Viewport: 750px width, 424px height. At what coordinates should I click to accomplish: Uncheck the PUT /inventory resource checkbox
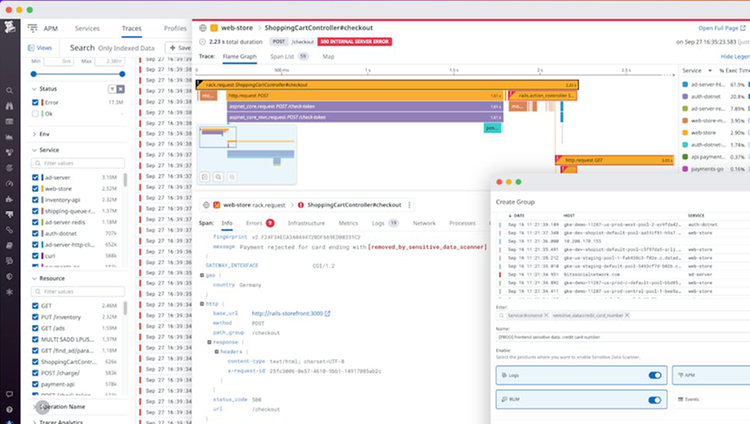[35, 317]
